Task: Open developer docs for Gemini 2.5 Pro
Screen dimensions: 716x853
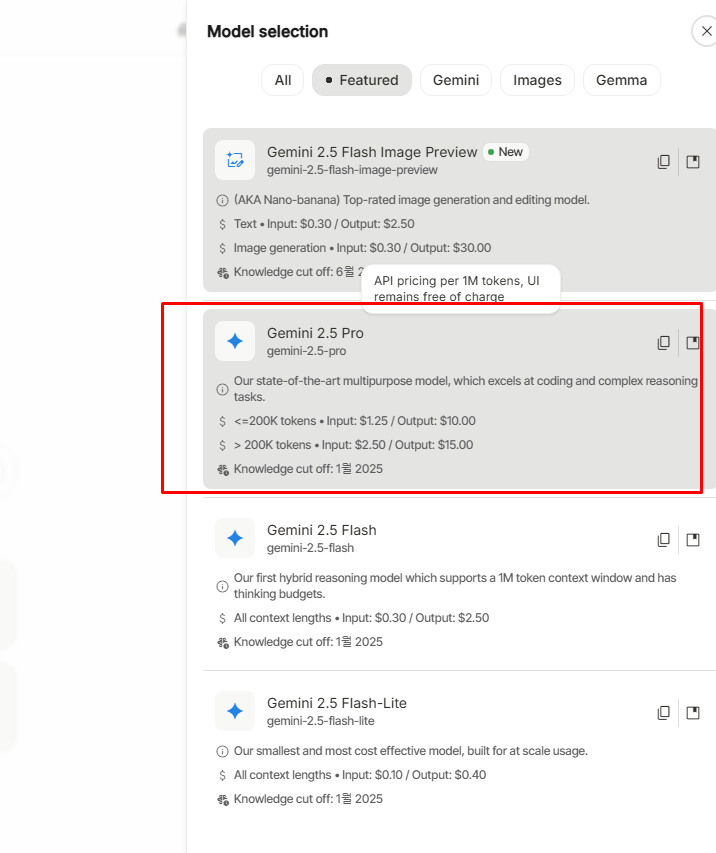Action: [693, 343]
